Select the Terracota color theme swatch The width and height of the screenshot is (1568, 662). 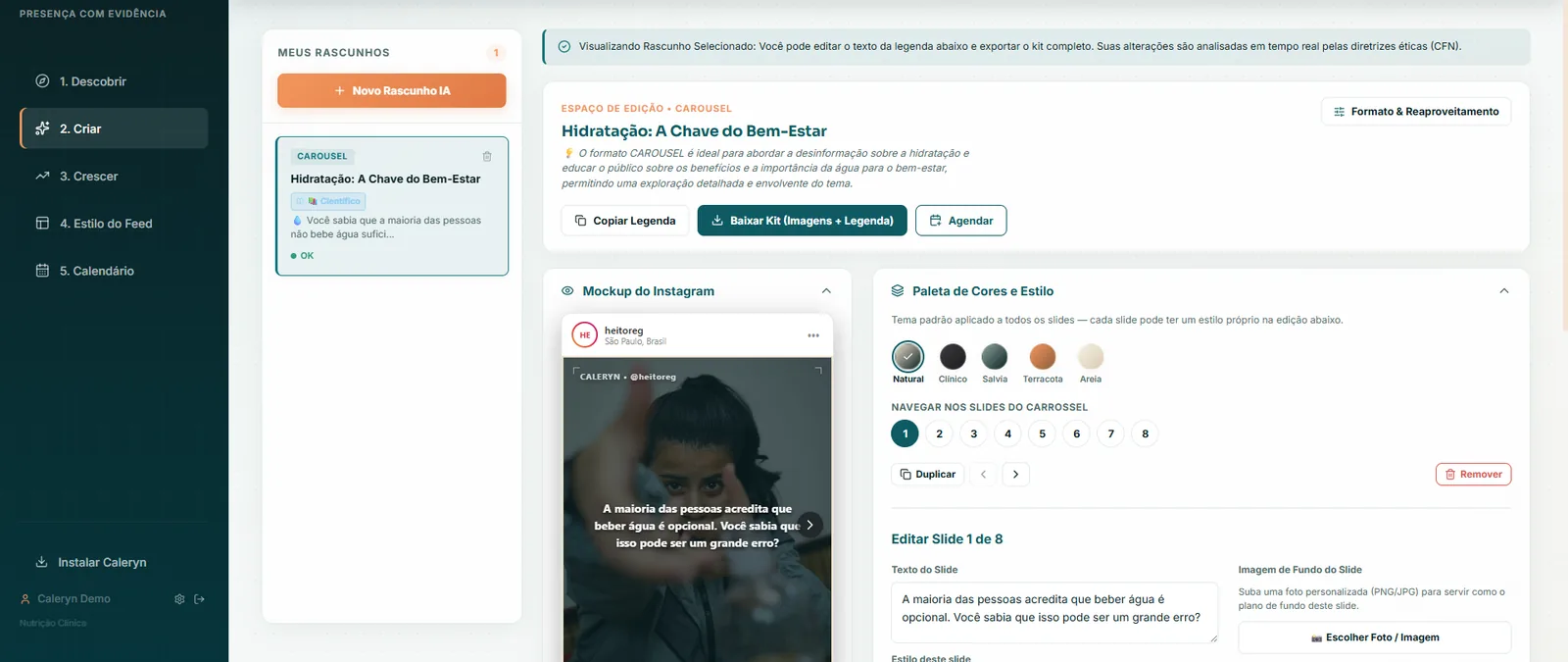1043,356
